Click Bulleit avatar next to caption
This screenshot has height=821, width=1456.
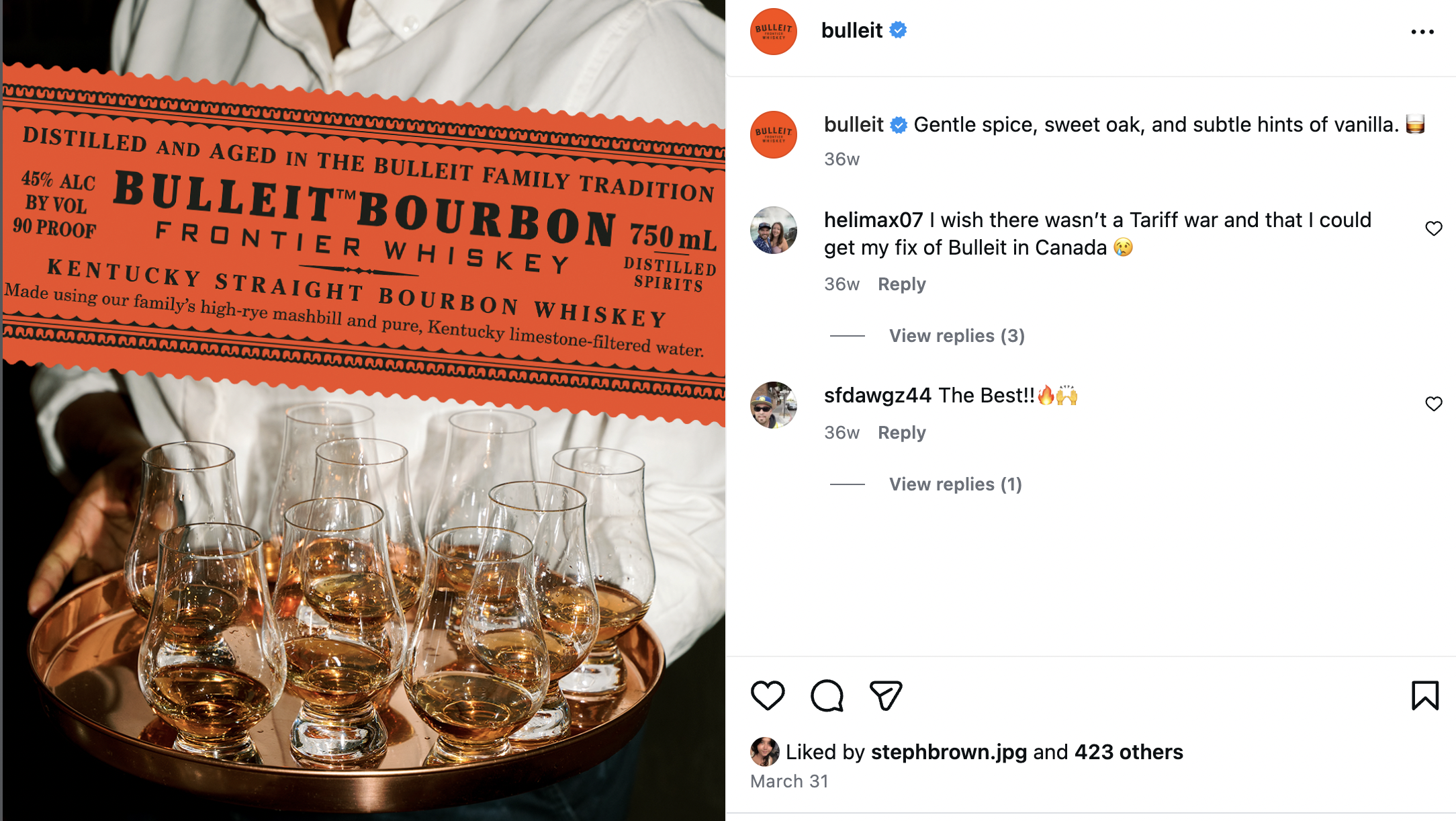(774, 135)
